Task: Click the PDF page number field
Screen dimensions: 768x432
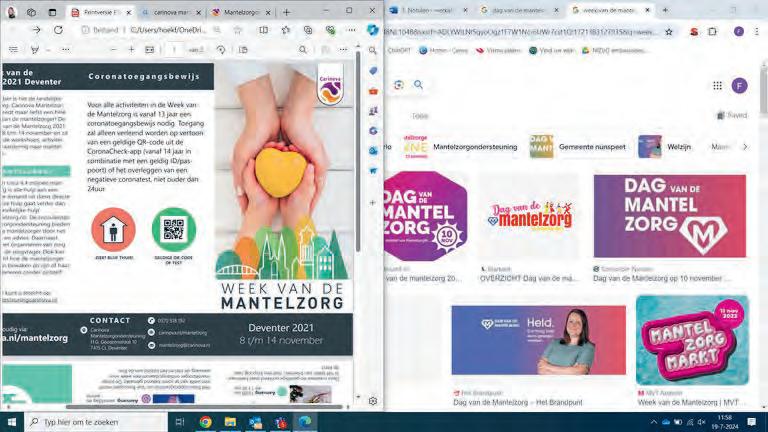Action: pos(174,50)
